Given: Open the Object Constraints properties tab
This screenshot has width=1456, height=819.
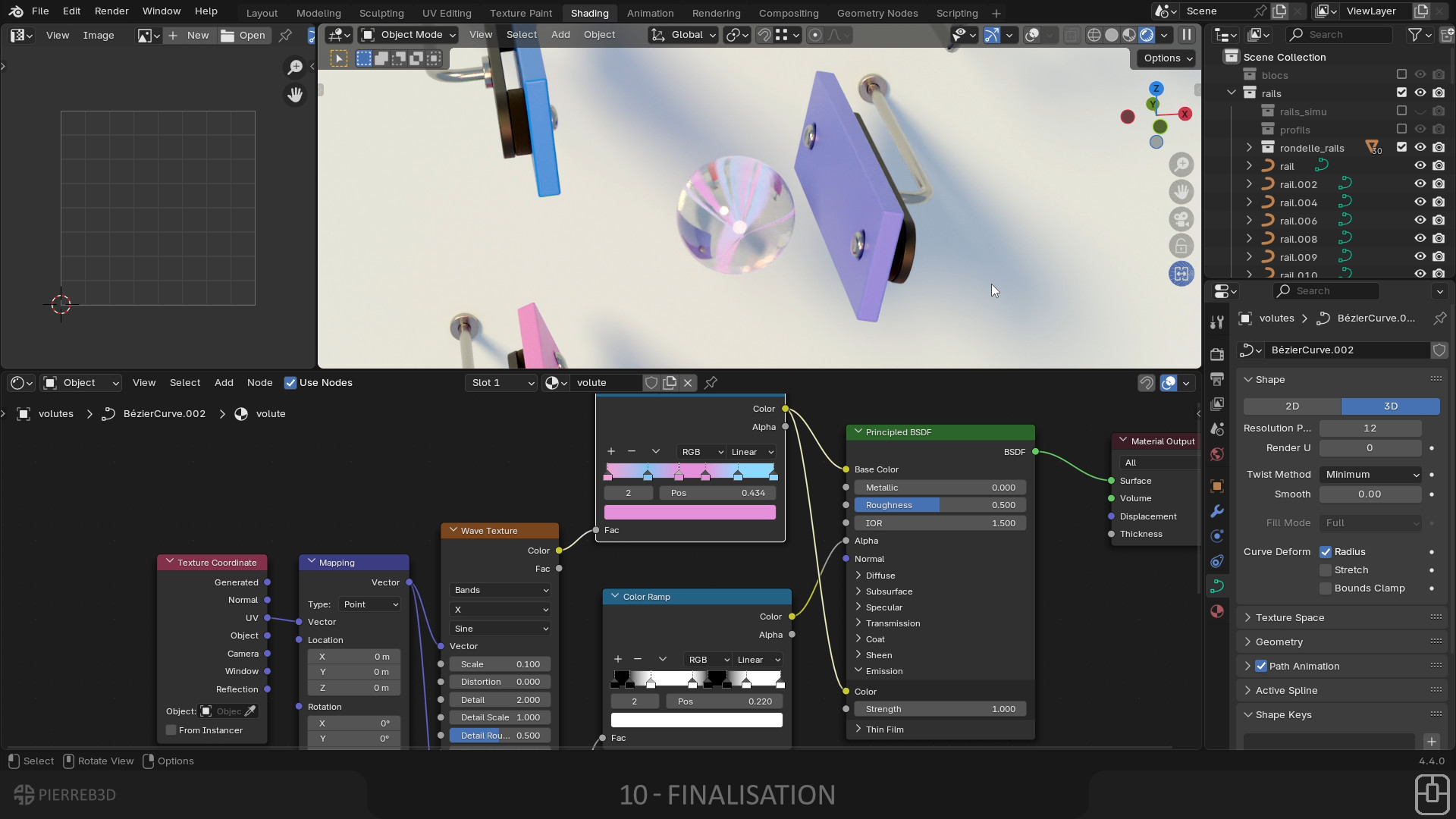Looking at the screenshot, I should click(1217, 561).
